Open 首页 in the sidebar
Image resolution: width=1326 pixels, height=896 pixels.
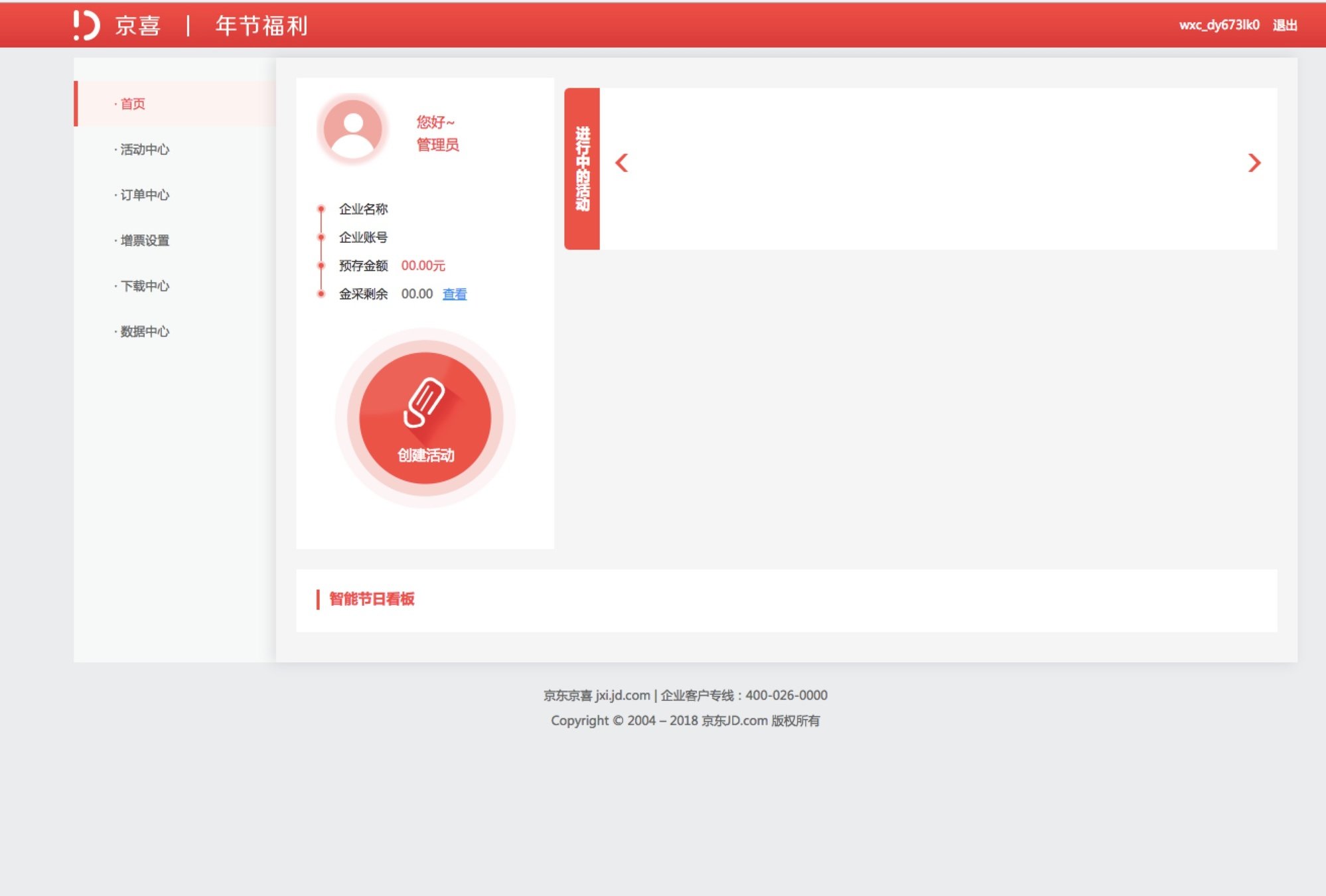(x=133, y=104)
